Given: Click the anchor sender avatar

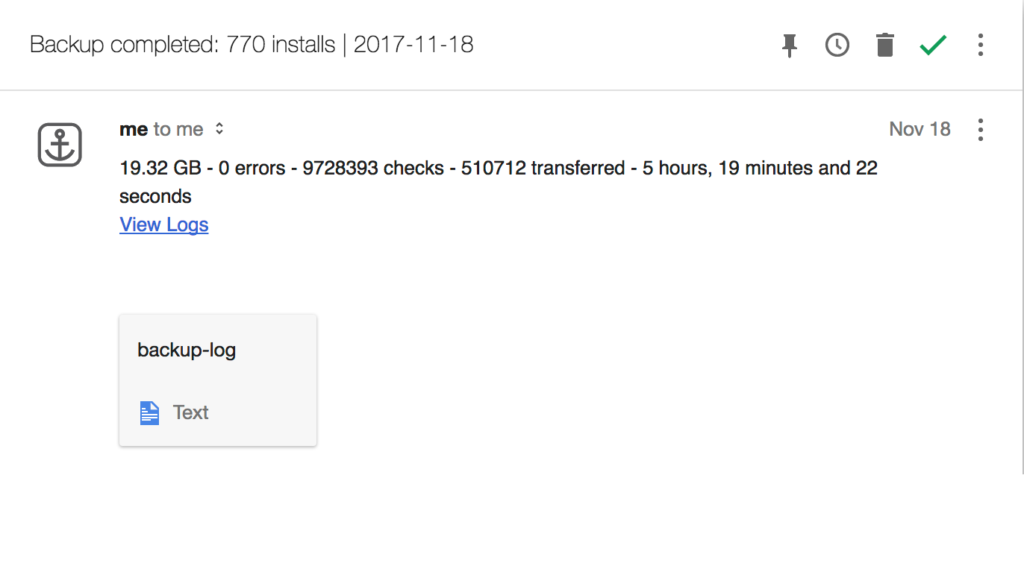Looking at the screenshot, I should coord(60,145).
